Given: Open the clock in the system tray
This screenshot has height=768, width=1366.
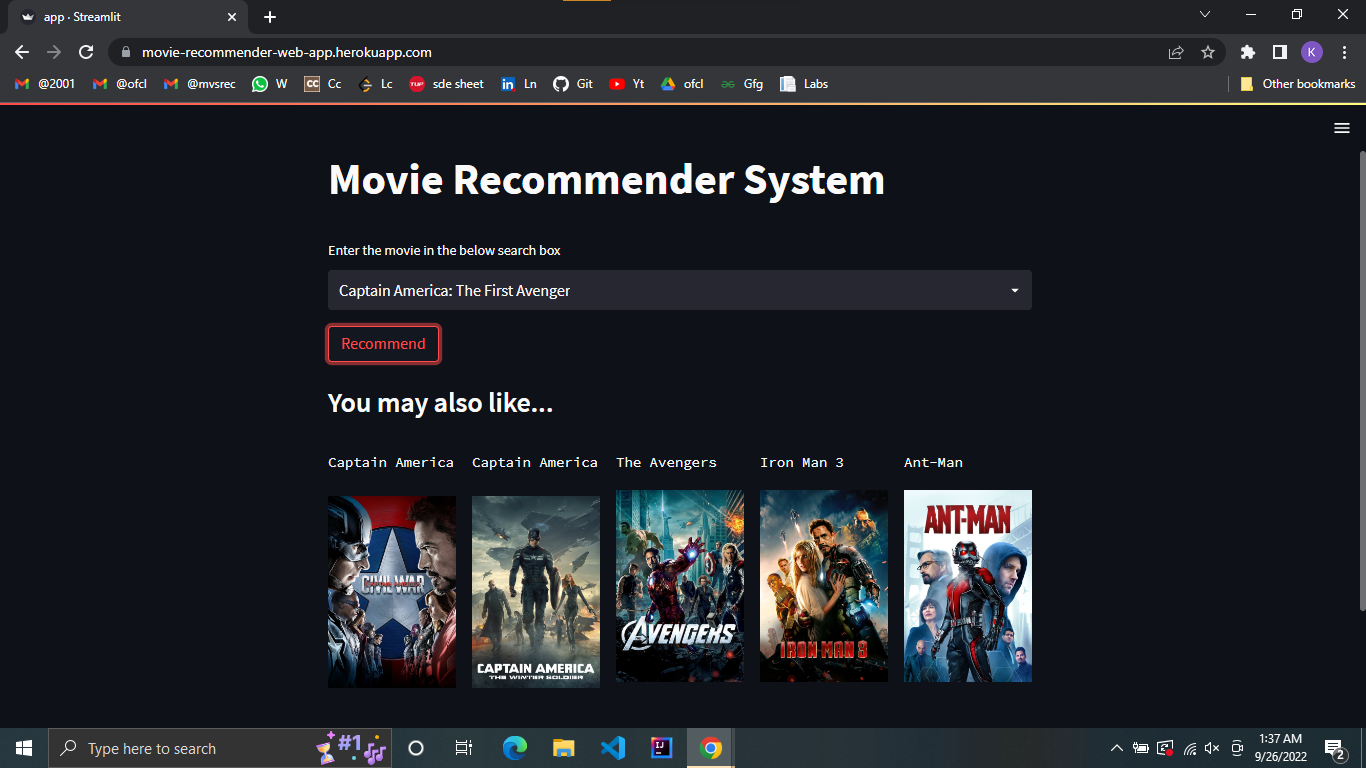Looking at the screenshot, I should tap(1279, 747).
